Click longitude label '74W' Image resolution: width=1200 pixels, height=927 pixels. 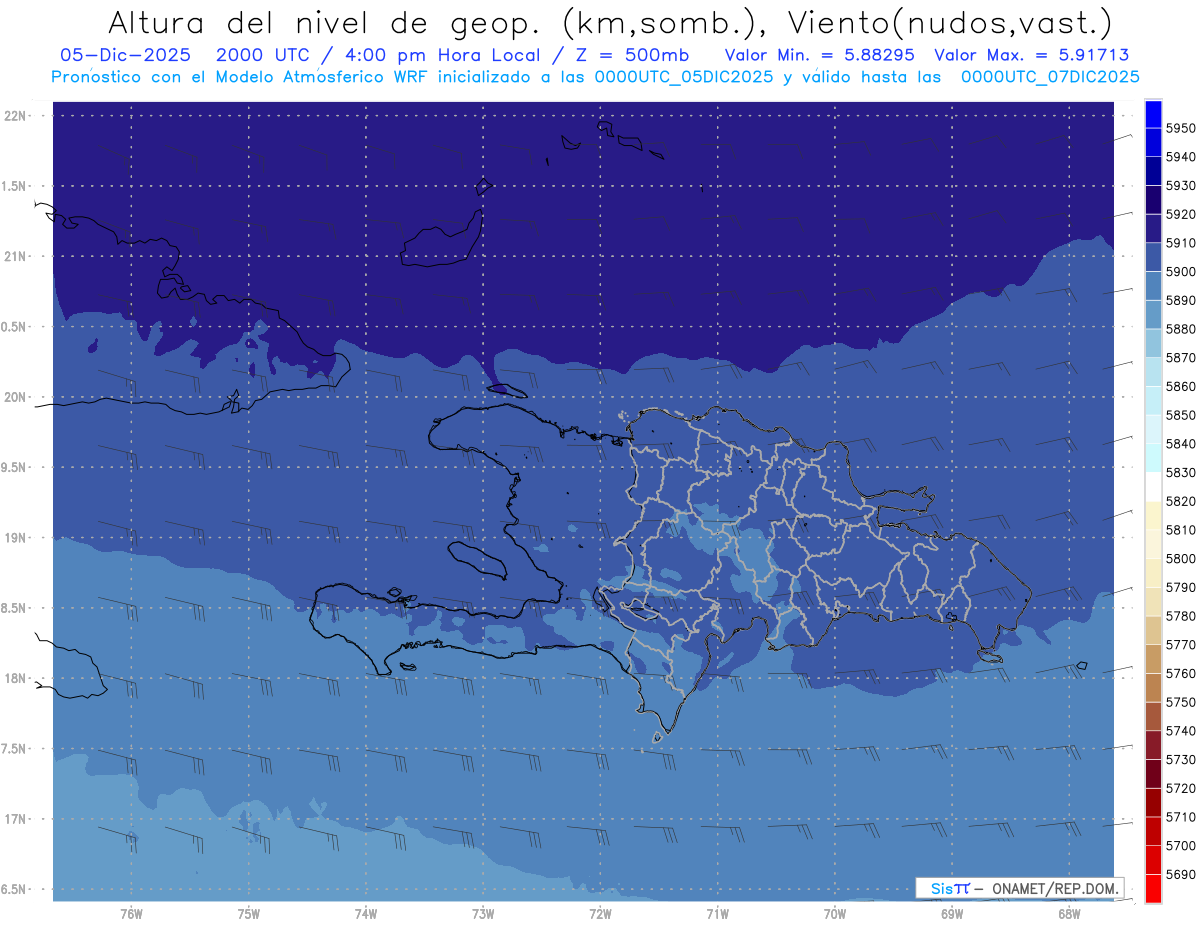366,914
